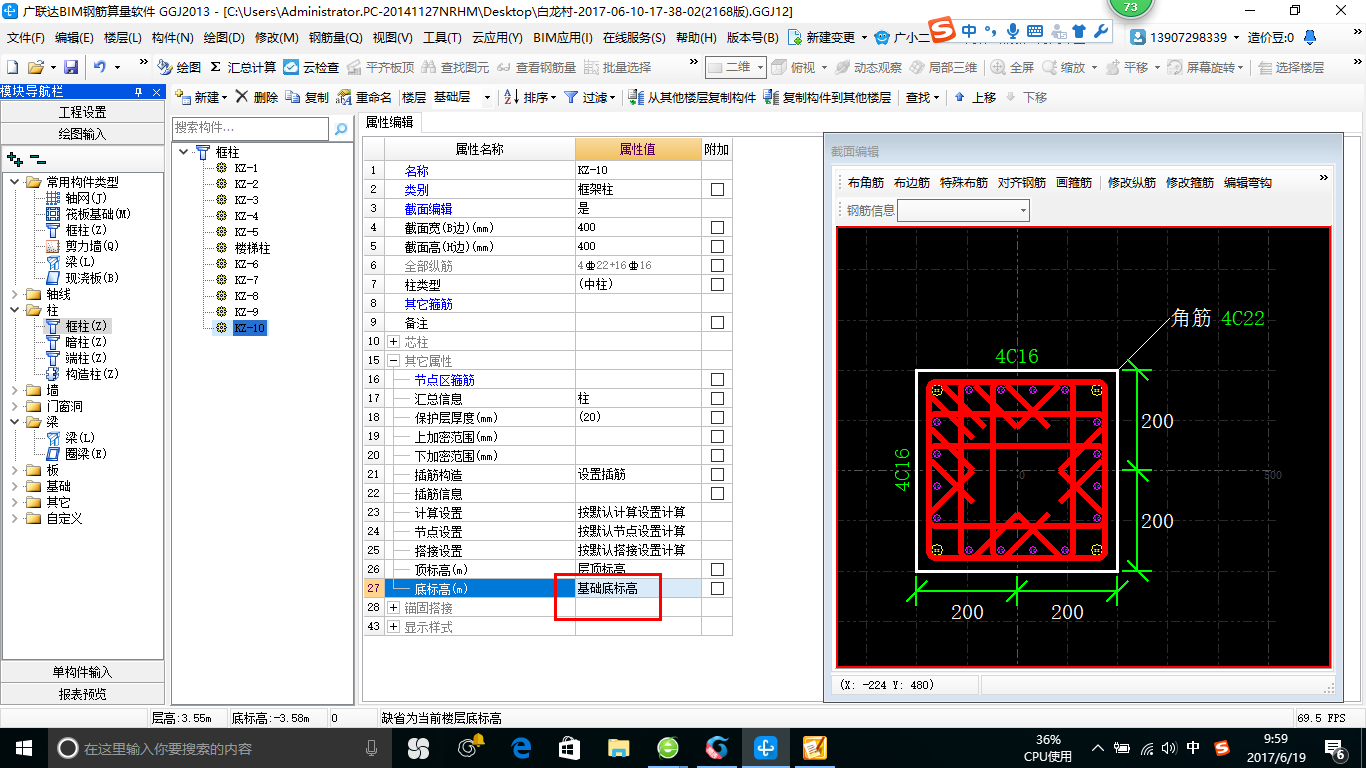Expand the 轴线 folder

click(15, 294)
